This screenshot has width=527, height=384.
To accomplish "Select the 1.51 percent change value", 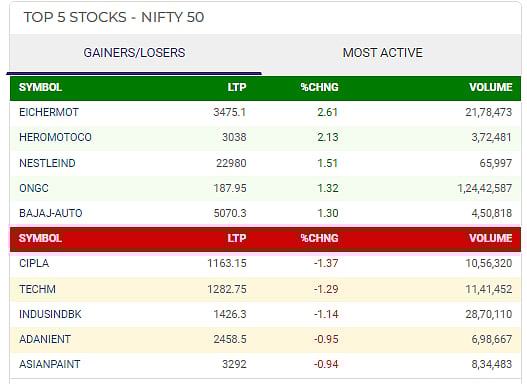I will pyautogui.click(x=327, y=163).
